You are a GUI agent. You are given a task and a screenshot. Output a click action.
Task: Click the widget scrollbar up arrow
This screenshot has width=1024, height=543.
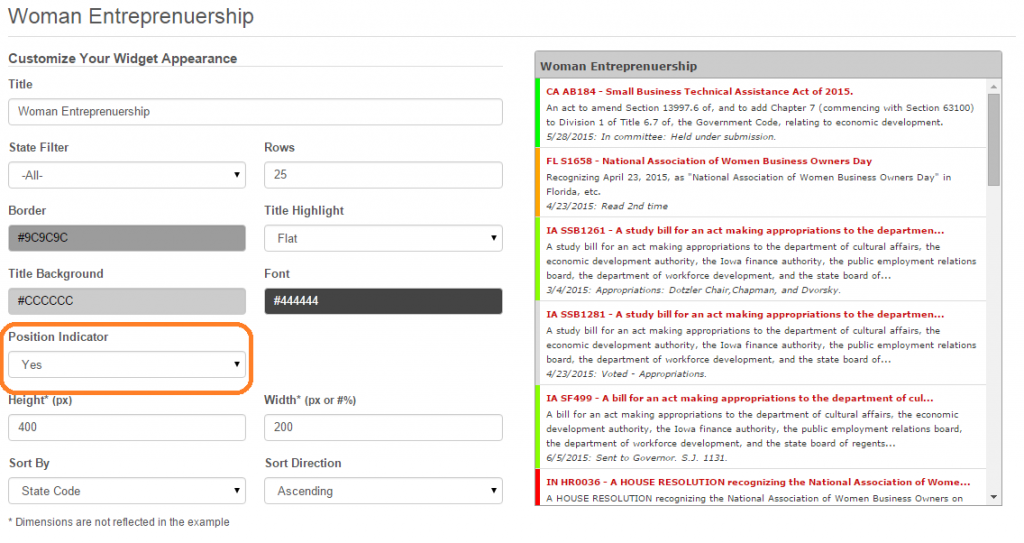click(x=993, y=87)
